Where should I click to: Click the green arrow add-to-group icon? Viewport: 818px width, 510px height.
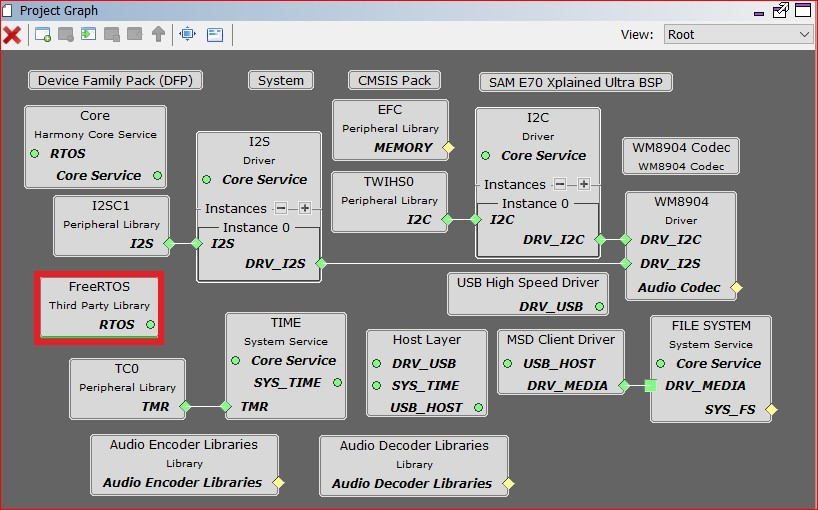tap(89, 35)
